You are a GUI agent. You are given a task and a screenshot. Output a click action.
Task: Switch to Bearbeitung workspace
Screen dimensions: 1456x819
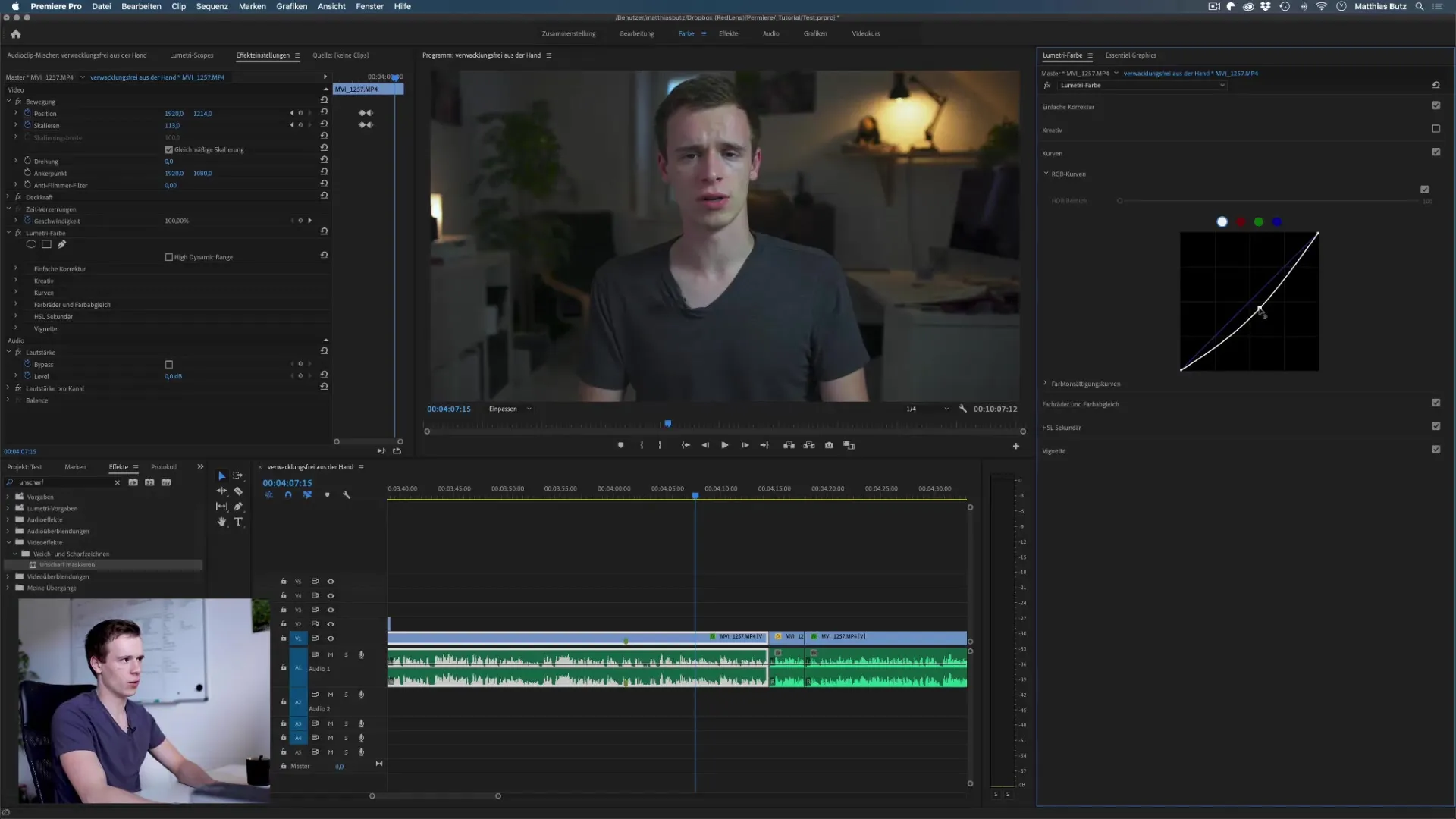tap(636, 33)
